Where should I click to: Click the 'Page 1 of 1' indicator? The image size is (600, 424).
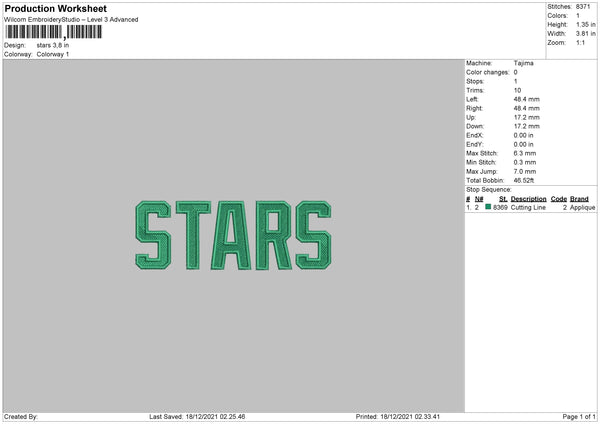pos(579,417)
